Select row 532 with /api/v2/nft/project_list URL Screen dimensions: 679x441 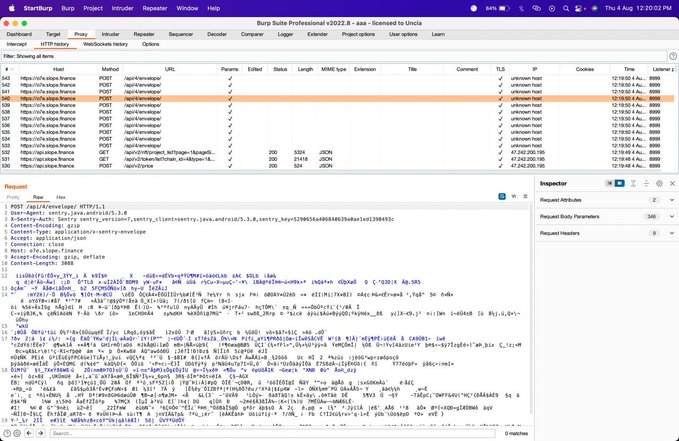(x=338, y=152)
